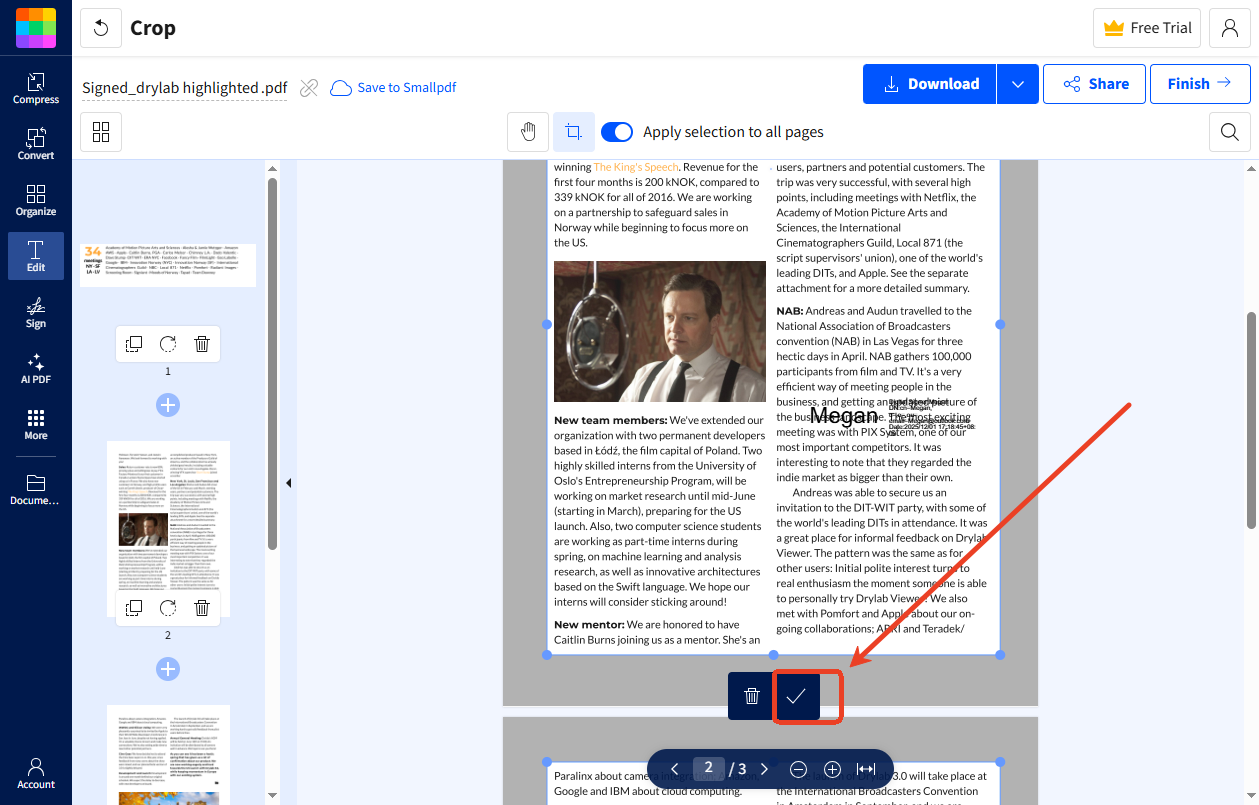Image resolution: width=1259 pixels, height=805 pixels.
Task: Open the More tools panel
Action: click(x=35, y=423)
